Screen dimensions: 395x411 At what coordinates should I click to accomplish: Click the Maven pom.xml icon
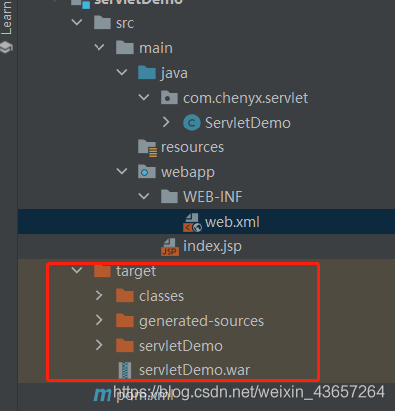[x=102, y=395]
